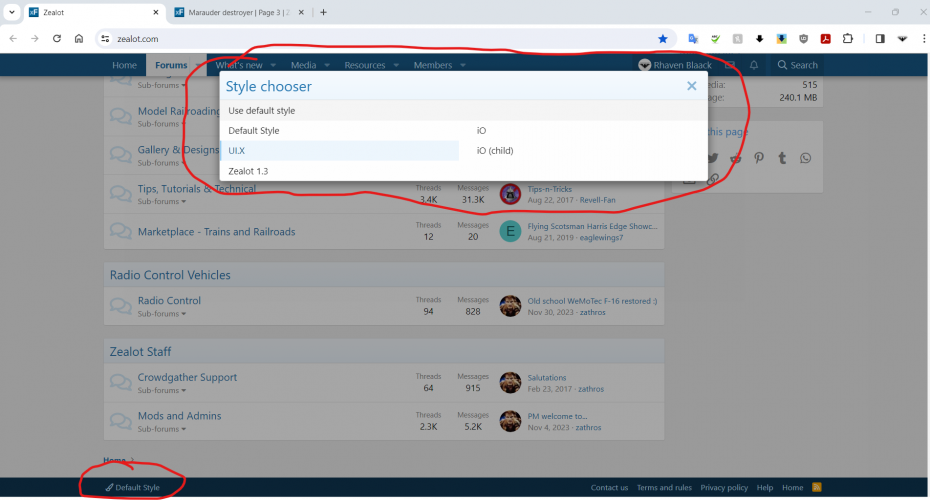Open the Extensions puzzle-piece menu
The image size is (930, 500).
pyautogui.click(x=848, y=39)
